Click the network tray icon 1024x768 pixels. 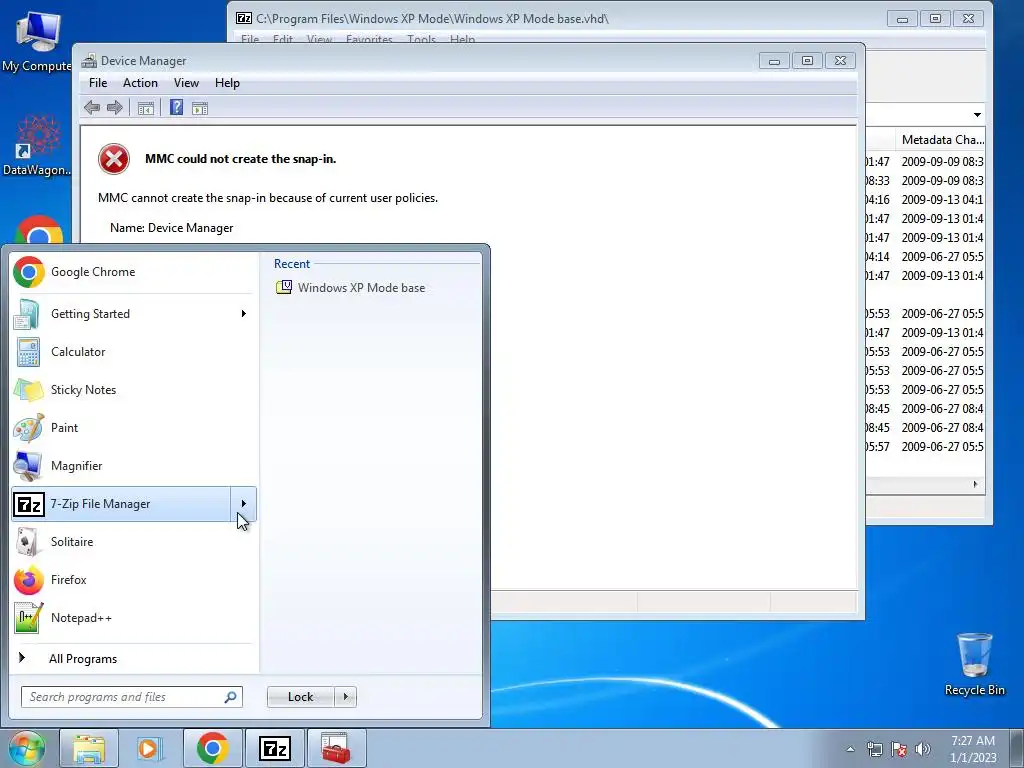coord(874,749)
